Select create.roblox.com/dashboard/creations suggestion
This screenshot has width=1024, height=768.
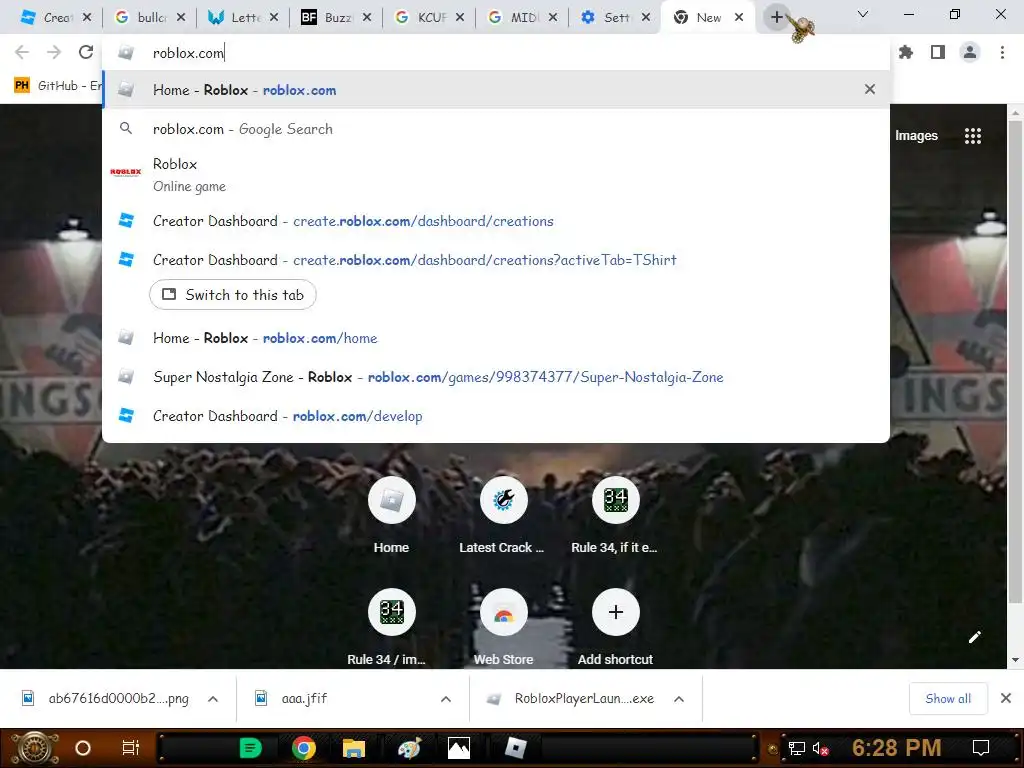pos(496,221)
